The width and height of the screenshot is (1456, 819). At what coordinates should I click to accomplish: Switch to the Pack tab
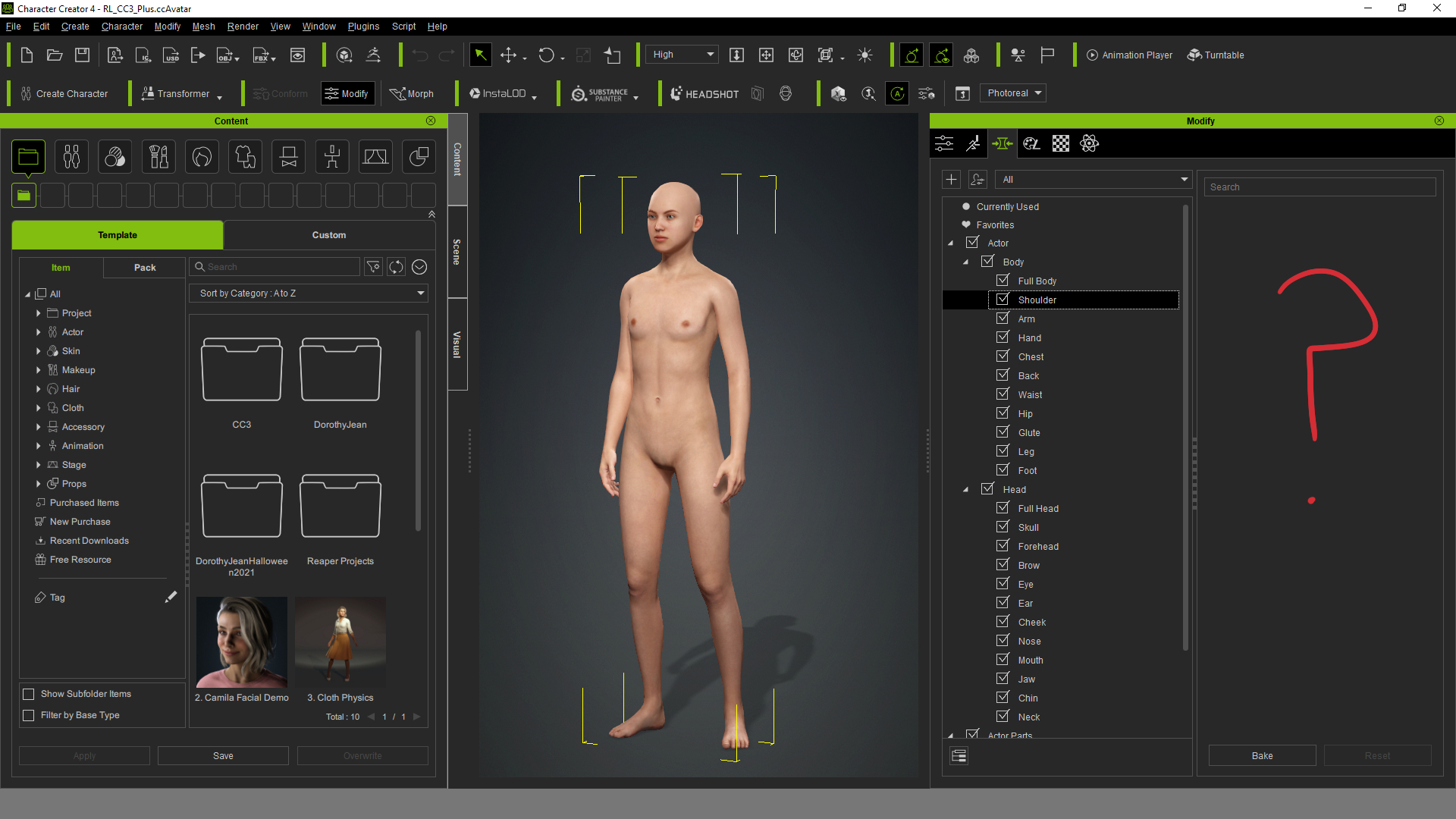pyautogui.click(x=145, y=268)
